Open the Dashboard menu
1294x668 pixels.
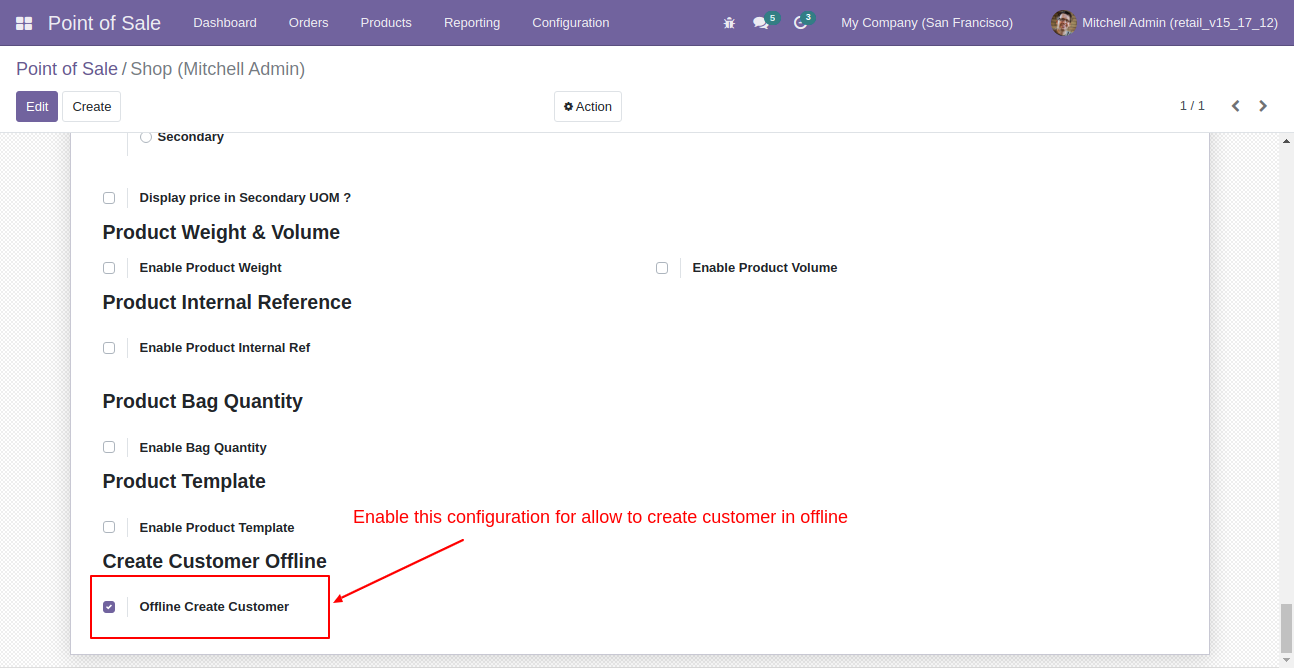[225, 23]
